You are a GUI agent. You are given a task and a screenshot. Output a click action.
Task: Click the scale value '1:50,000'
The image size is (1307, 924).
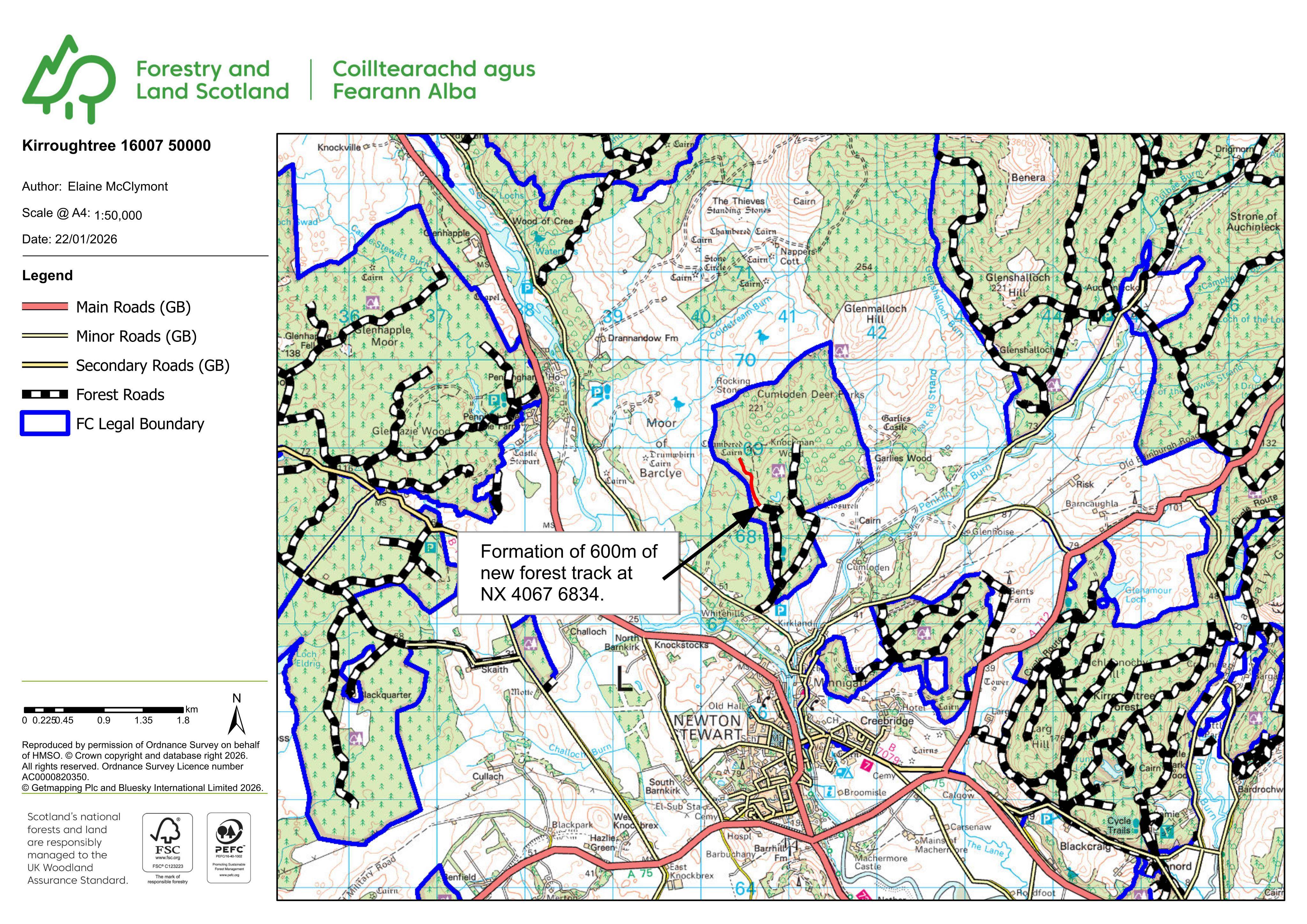pos(118,215)
